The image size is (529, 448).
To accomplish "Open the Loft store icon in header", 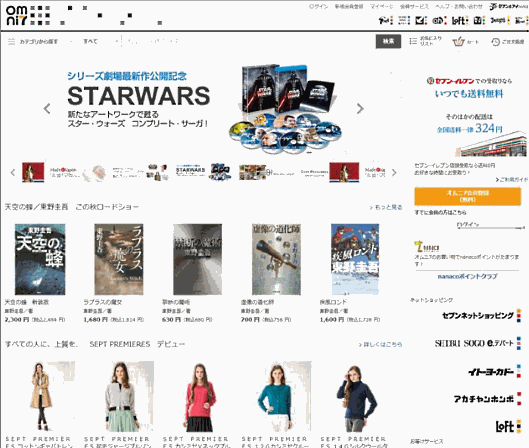I will coord(460,21).
